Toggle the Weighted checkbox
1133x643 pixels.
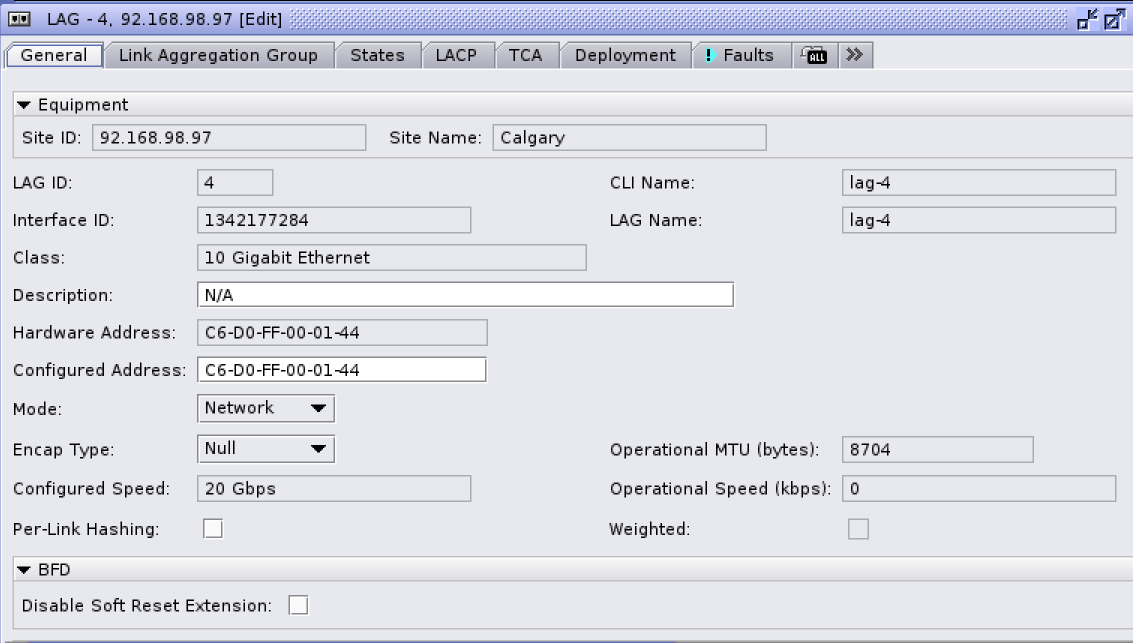click(858, 529)
